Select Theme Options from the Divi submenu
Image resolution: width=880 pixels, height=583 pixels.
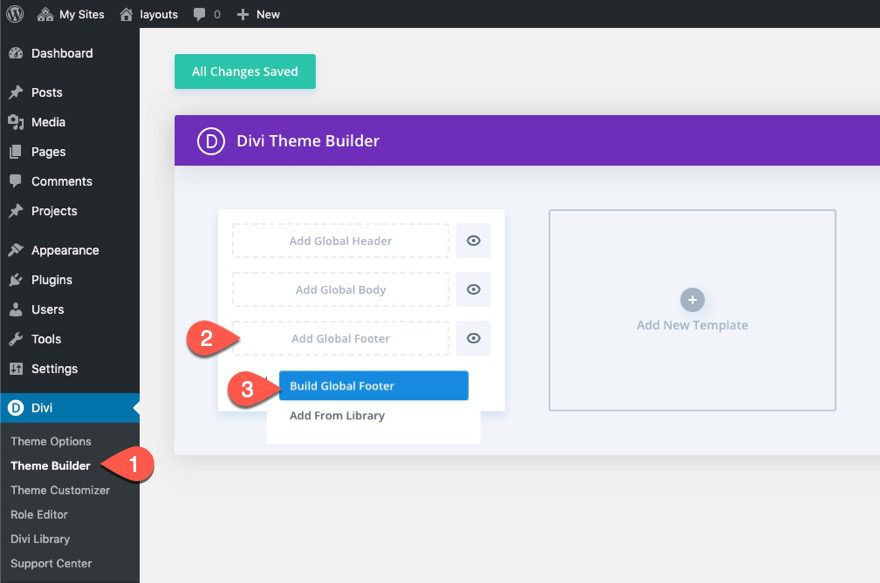pyautogui.click(x=51, y=441)
